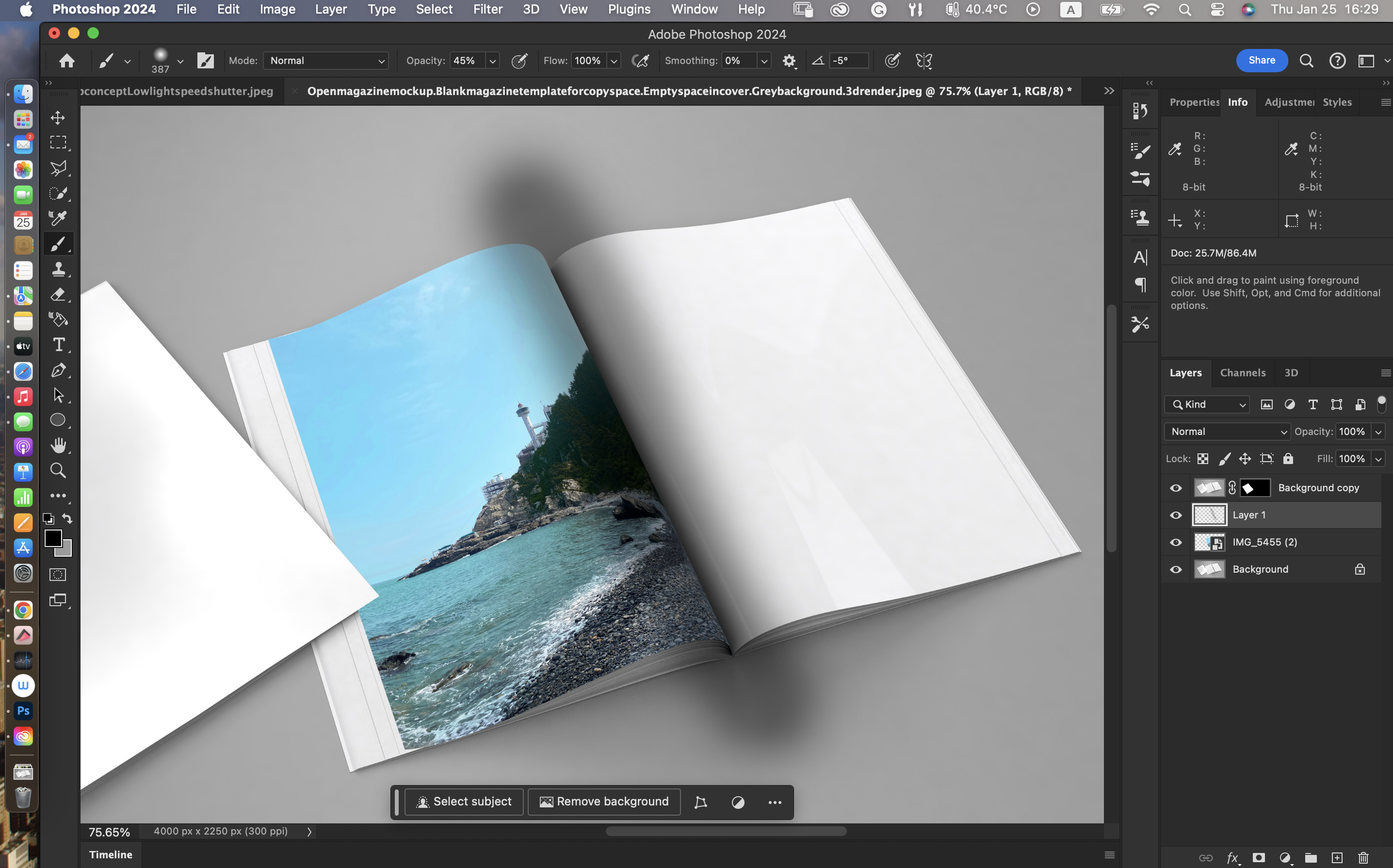The image size is (1393, 868).
Task: Select the Eraser tool
Action: tap(58, 294)
